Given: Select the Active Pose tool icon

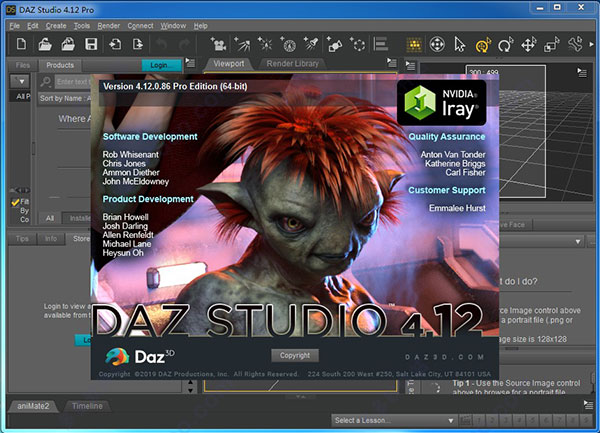Looking at the screenshot, I should (437, 45).
